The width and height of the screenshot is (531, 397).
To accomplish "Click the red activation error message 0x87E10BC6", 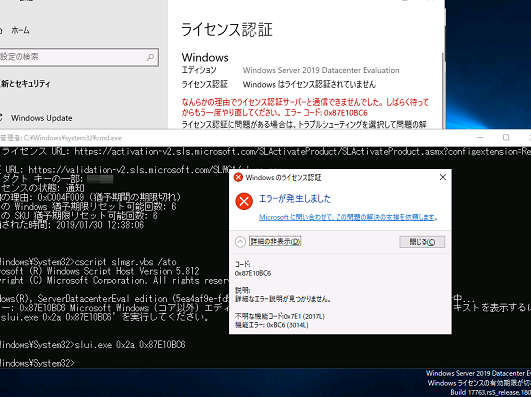I will click(x=305, y=107).
